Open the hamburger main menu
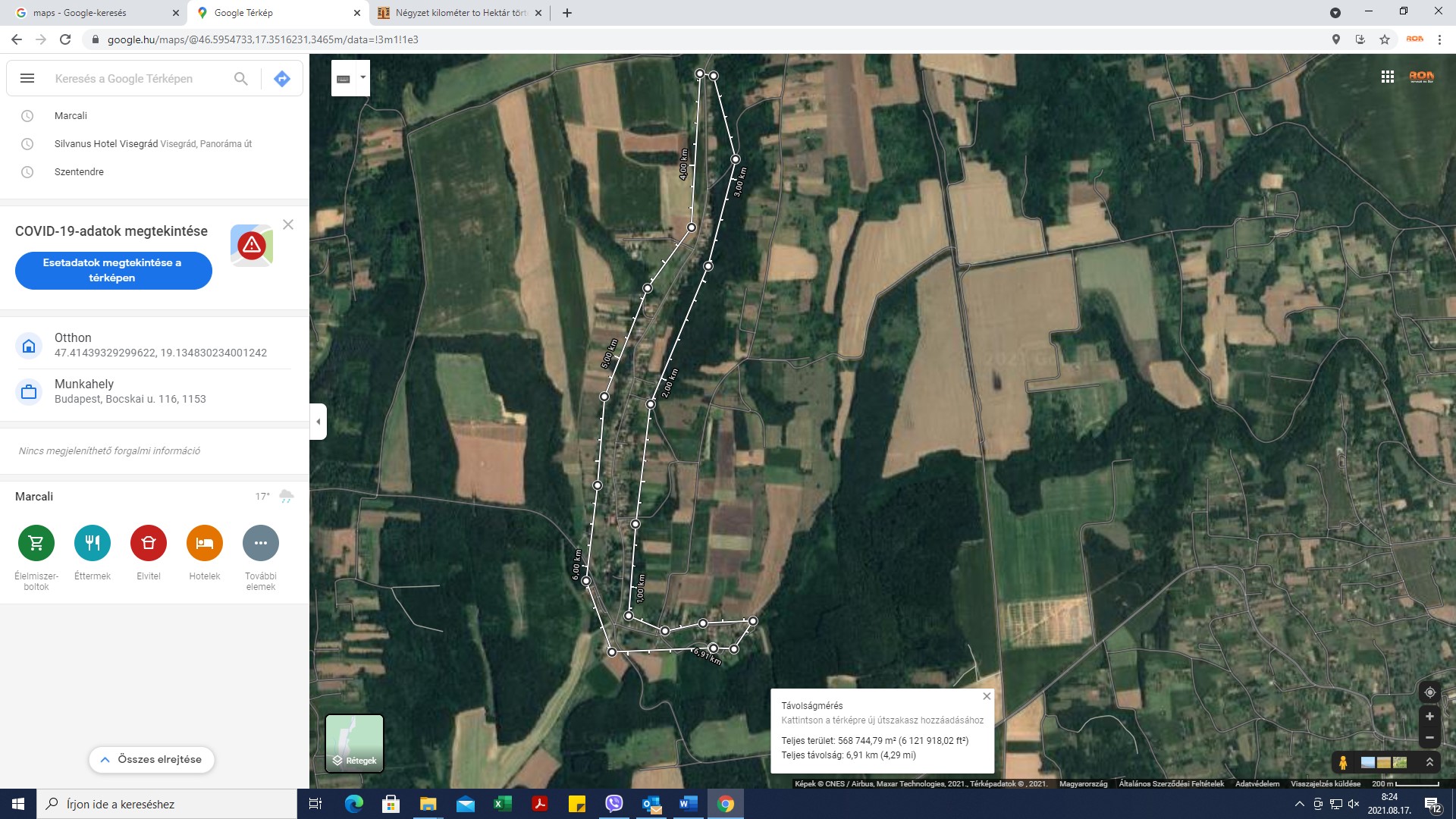This screenshot has height=819, width=1456. (27, 79)
